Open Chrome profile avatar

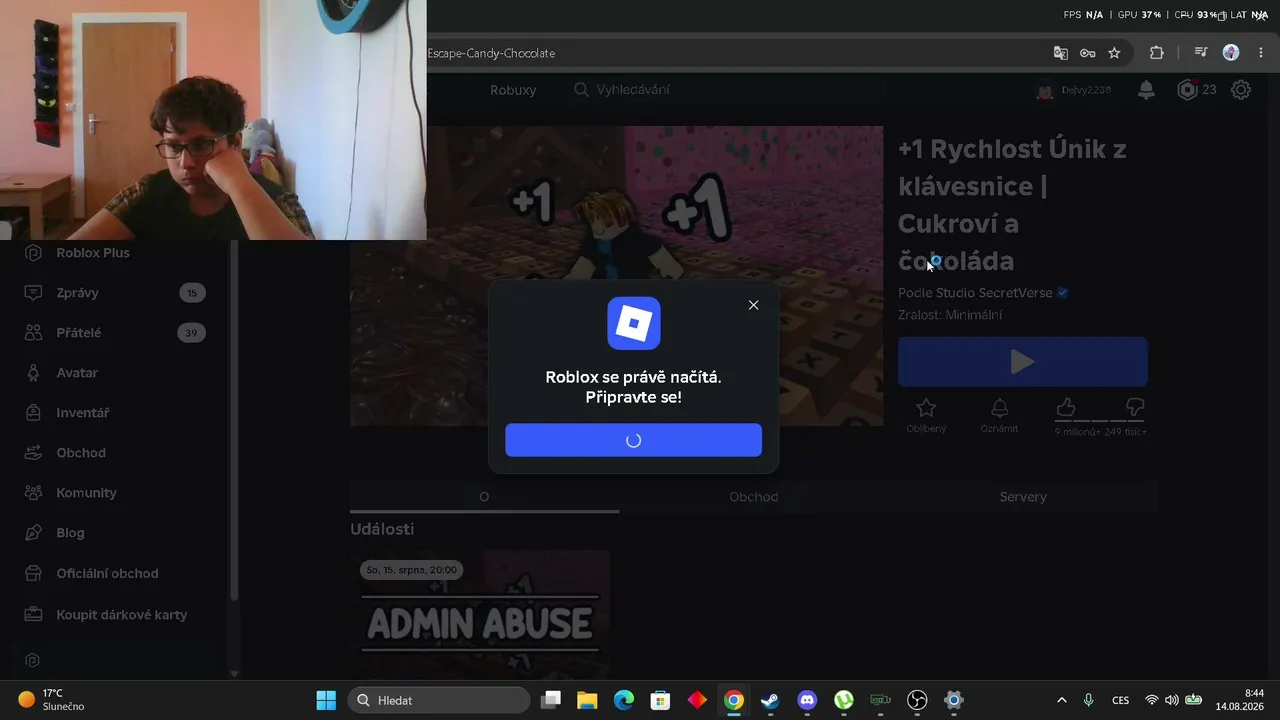[x=1231, y=53]
